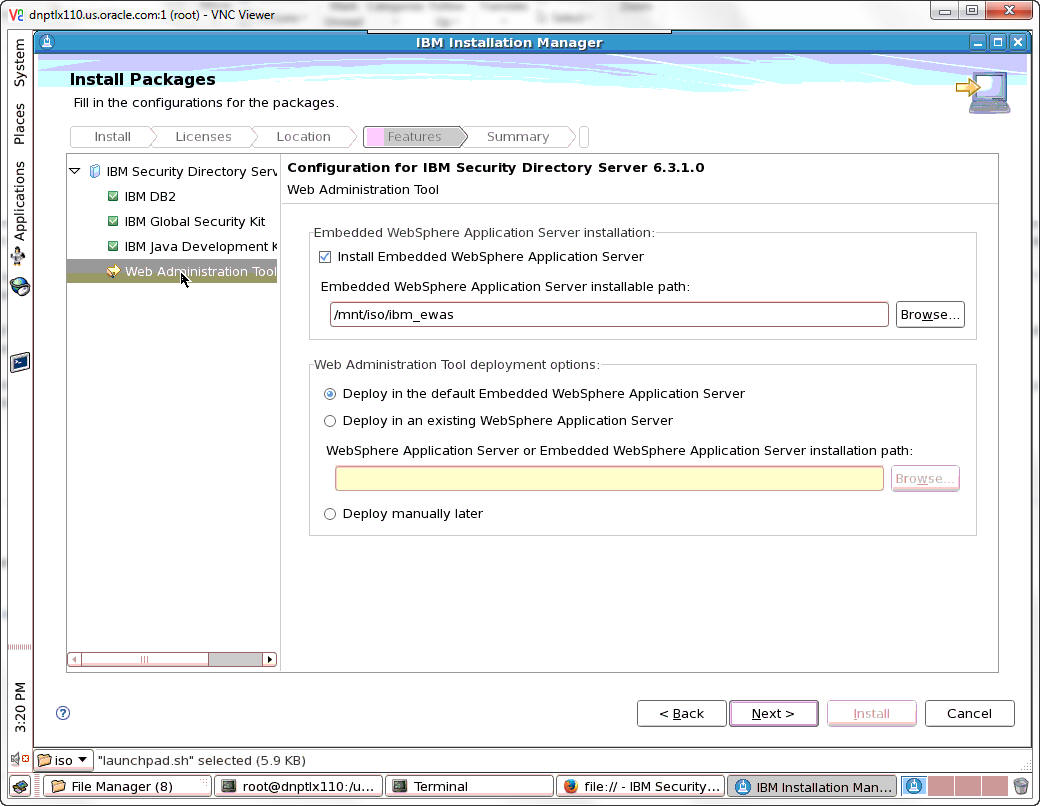This screenshot has width=1040, height=806.
Task: Click the volume mute icon near the clock
Action: (x=20, y=758)
